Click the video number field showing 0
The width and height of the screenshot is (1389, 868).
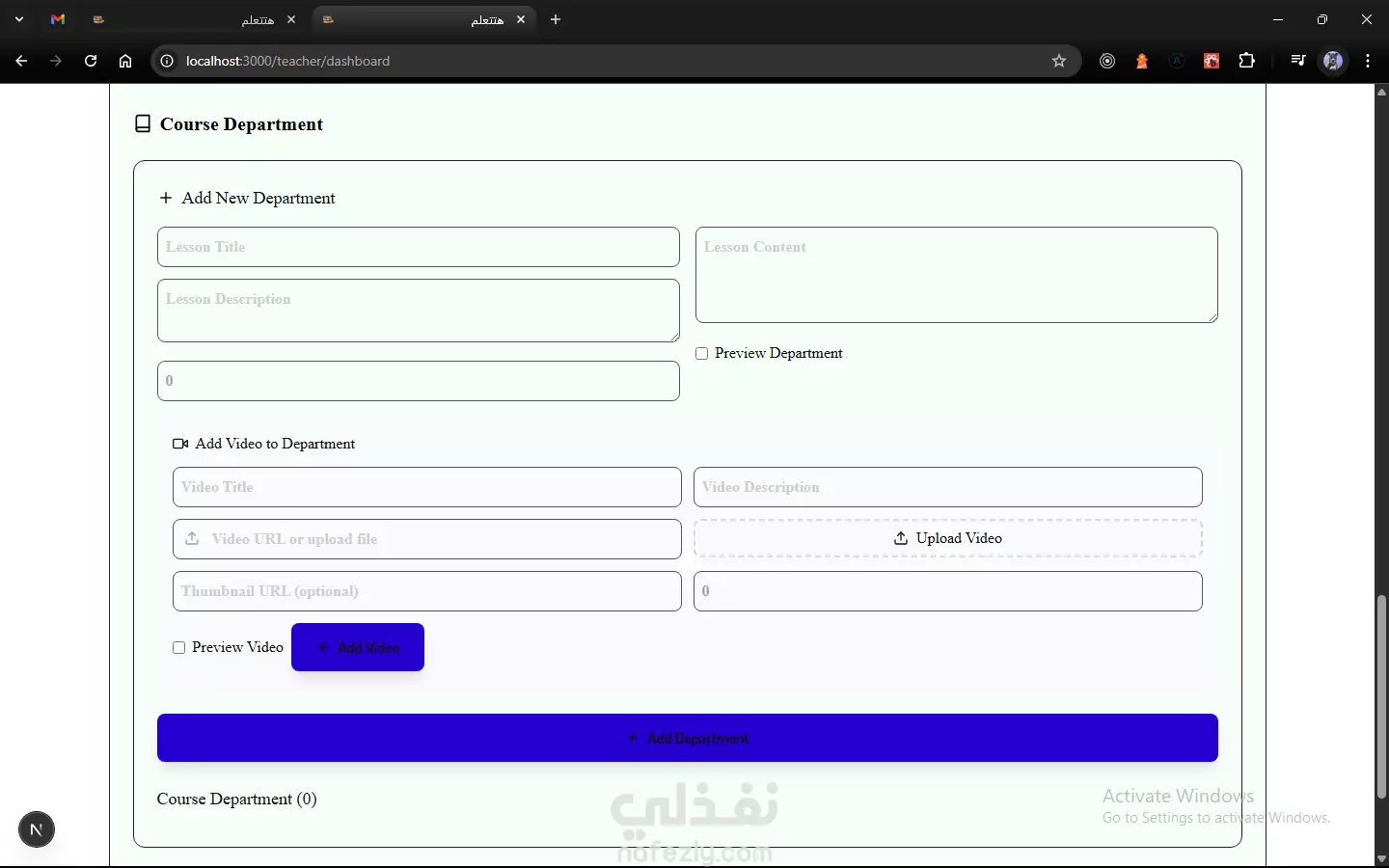948,591
